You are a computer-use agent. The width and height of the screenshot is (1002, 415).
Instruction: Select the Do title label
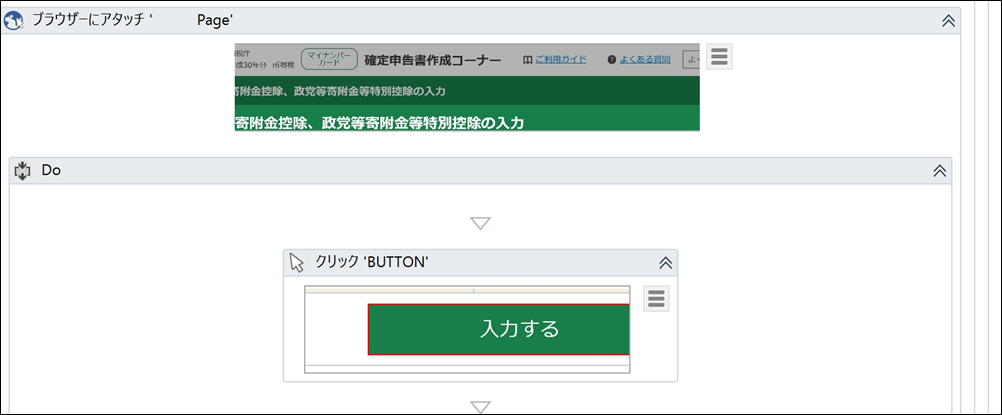tap(51, 171)
